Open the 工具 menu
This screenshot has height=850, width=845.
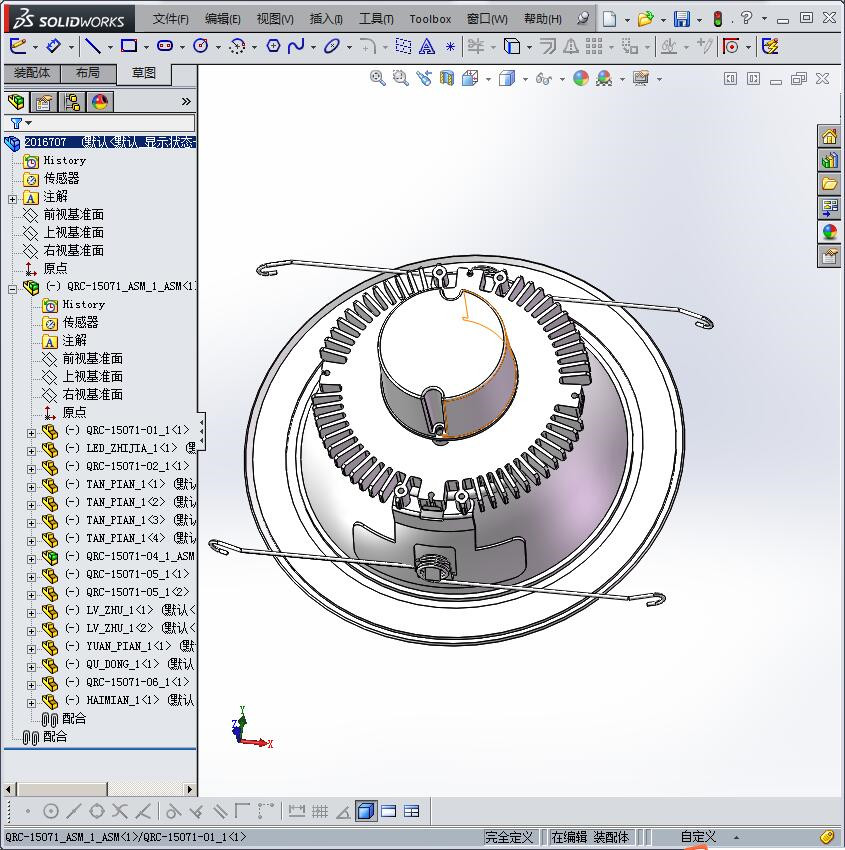tap(377, 19)
